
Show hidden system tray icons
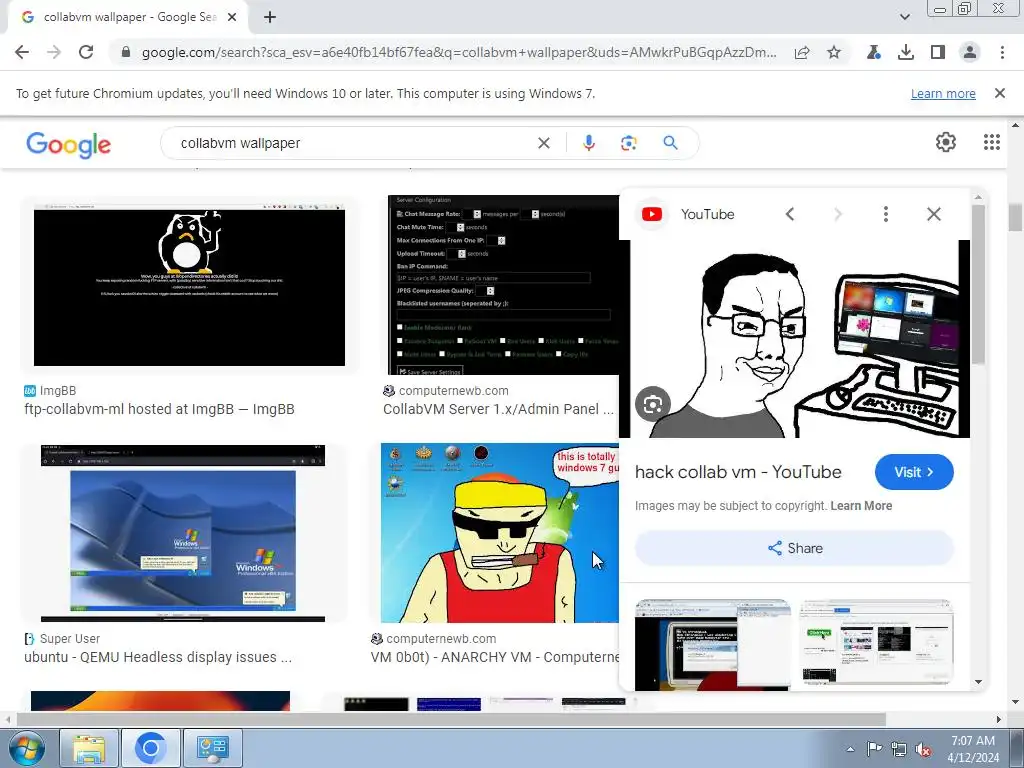point(850,749)
